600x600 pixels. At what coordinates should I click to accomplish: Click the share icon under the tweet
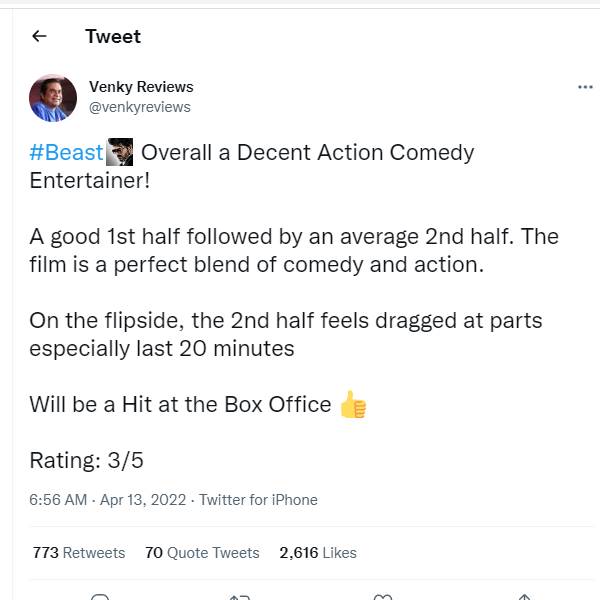click(524, 597)
